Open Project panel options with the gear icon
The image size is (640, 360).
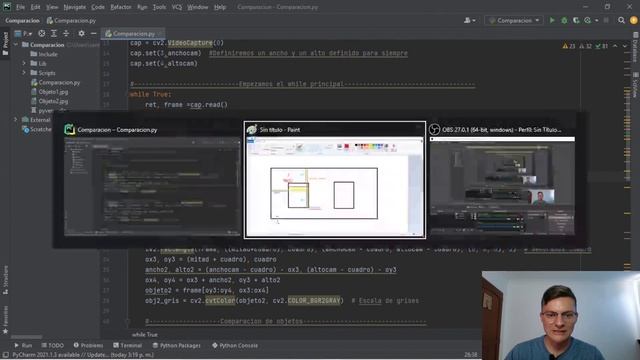coord(81,33)
